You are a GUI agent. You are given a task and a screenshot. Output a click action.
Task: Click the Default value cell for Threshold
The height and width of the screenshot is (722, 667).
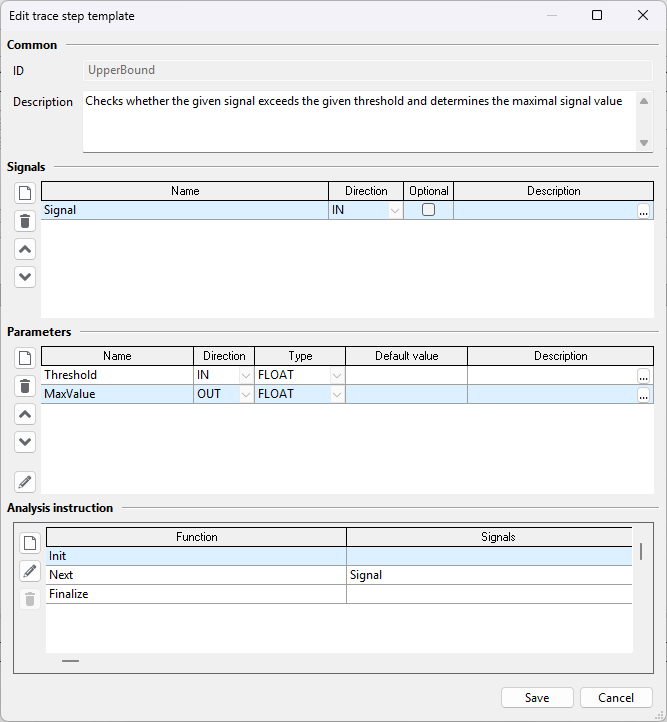[406, 375]
